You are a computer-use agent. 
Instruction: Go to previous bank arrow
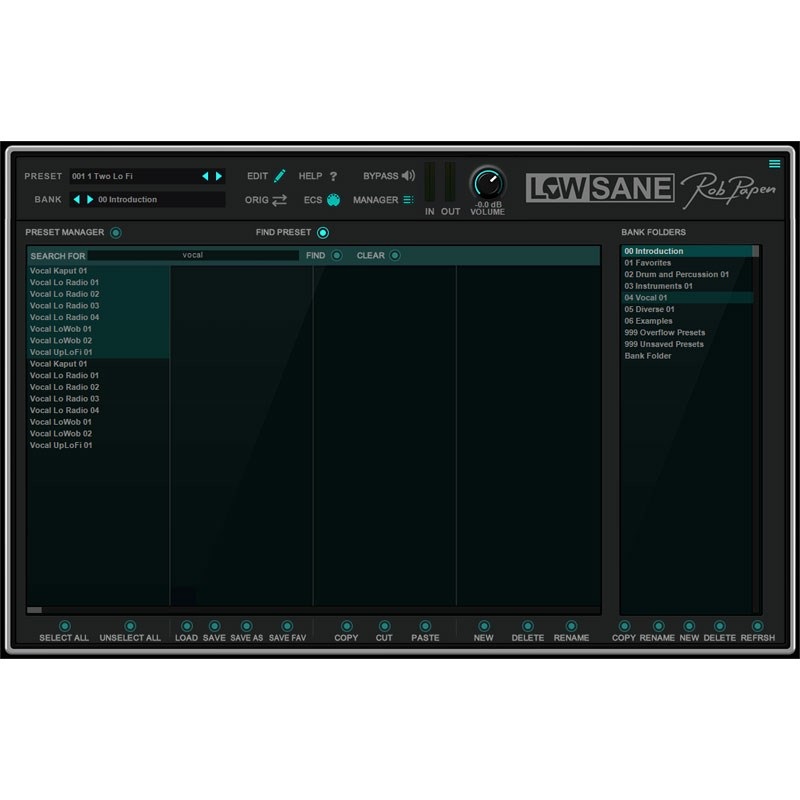[x=77, y=199]
